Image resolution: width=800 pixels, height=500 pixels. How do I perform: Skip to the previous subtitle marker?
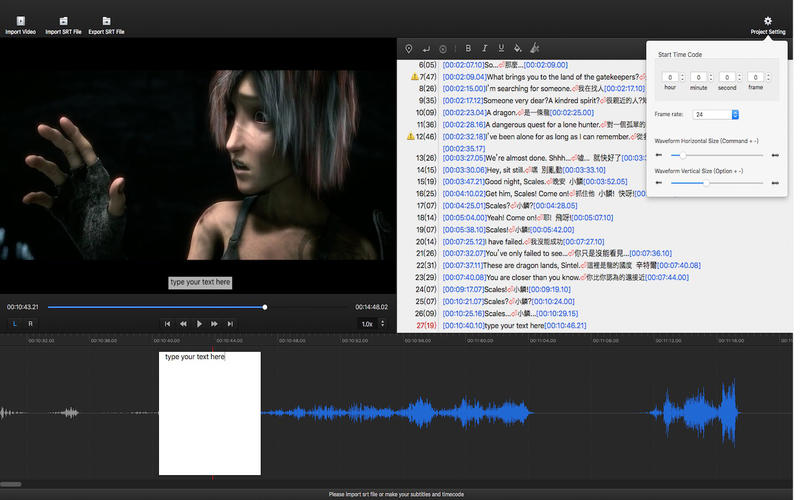[167, 324]
